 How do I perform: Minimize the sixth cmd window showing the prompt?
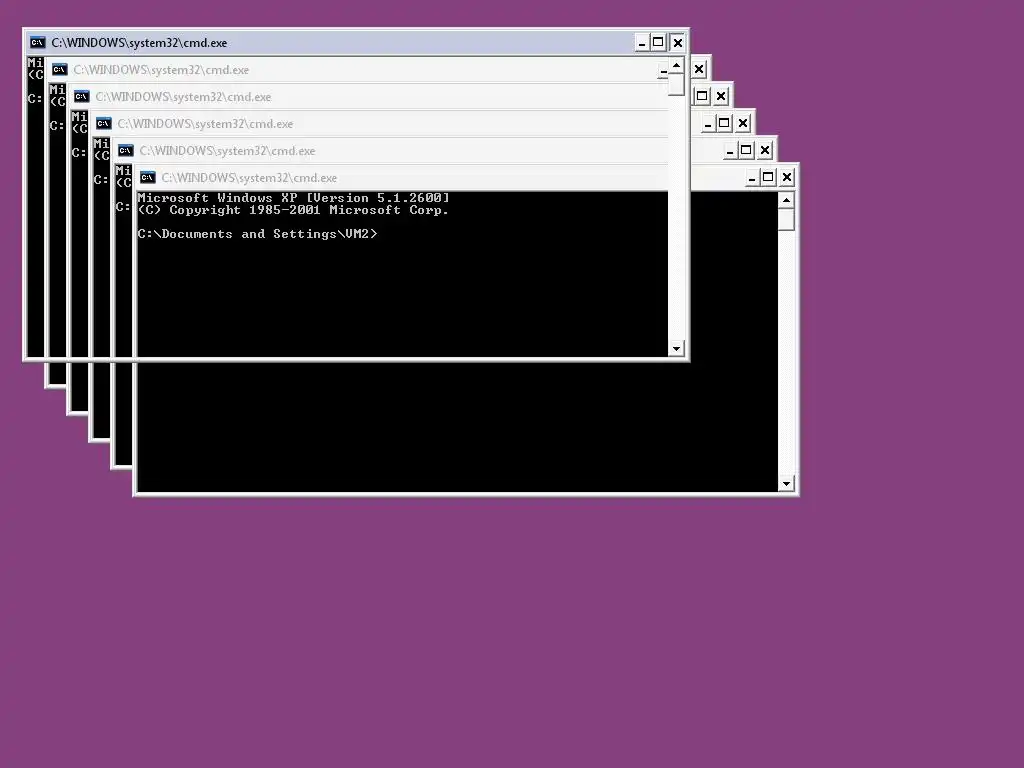(x=752, y=178)
